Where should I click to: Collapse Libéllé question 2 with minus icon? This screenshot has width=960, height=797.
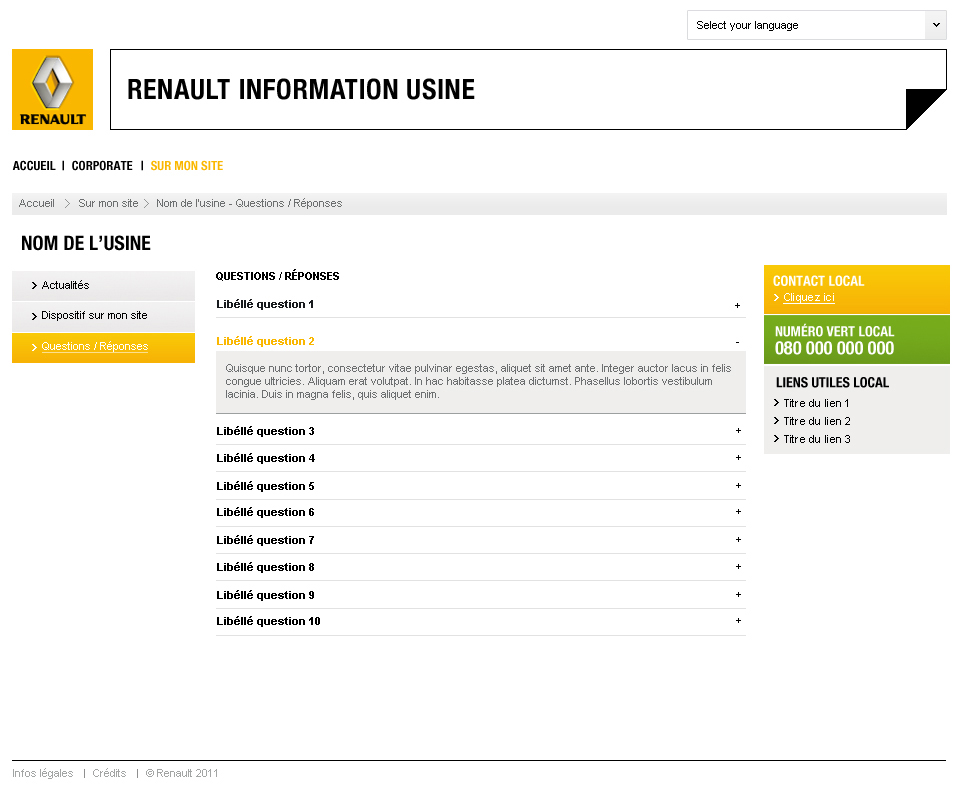[x=738, y=342]
